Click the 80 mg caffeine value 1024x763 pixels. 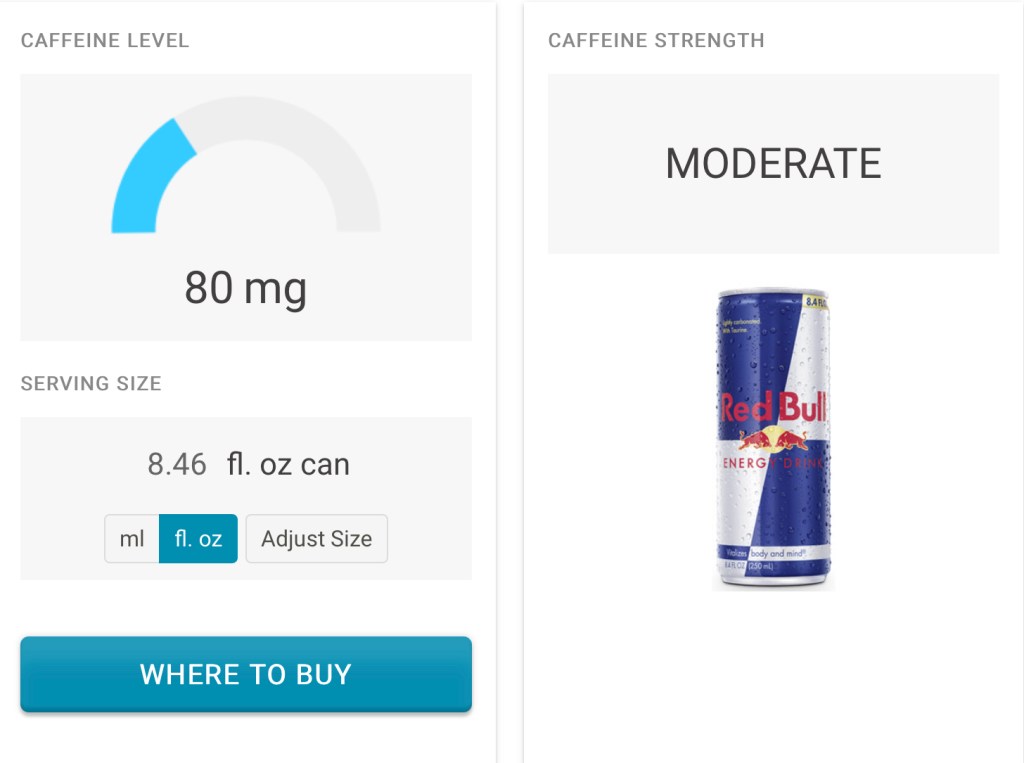[246, 289]
